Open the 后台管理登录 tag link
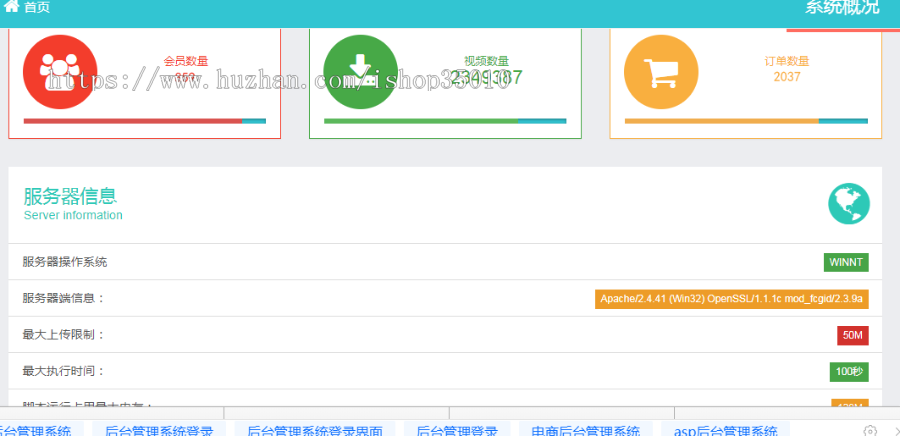 click(x=457, y=430)
